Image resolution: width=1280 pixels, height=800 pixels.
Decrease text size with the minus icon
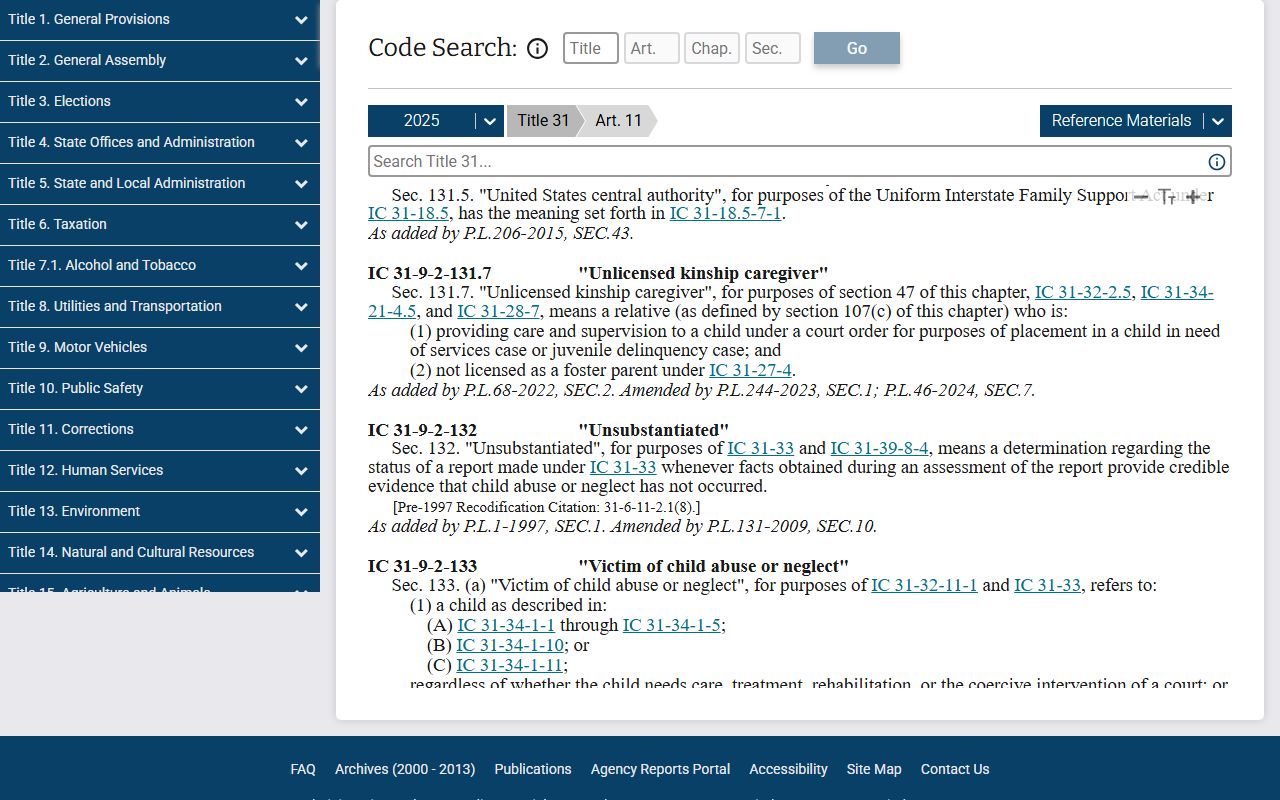pyautogui.click(x=1141, y=197)
